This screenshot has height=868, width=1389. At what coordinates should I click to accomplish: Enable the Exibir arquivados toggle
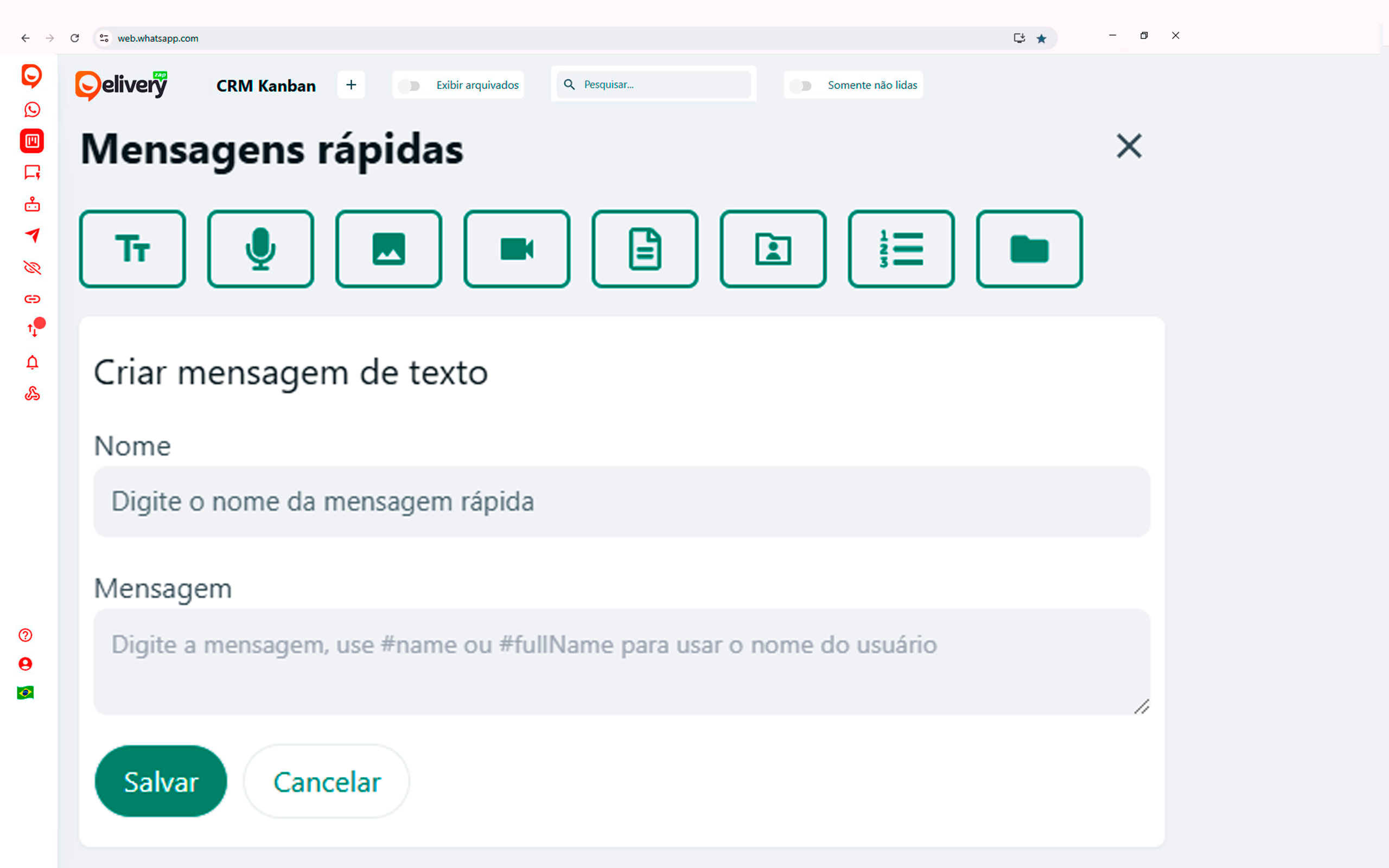click(410, 85)
